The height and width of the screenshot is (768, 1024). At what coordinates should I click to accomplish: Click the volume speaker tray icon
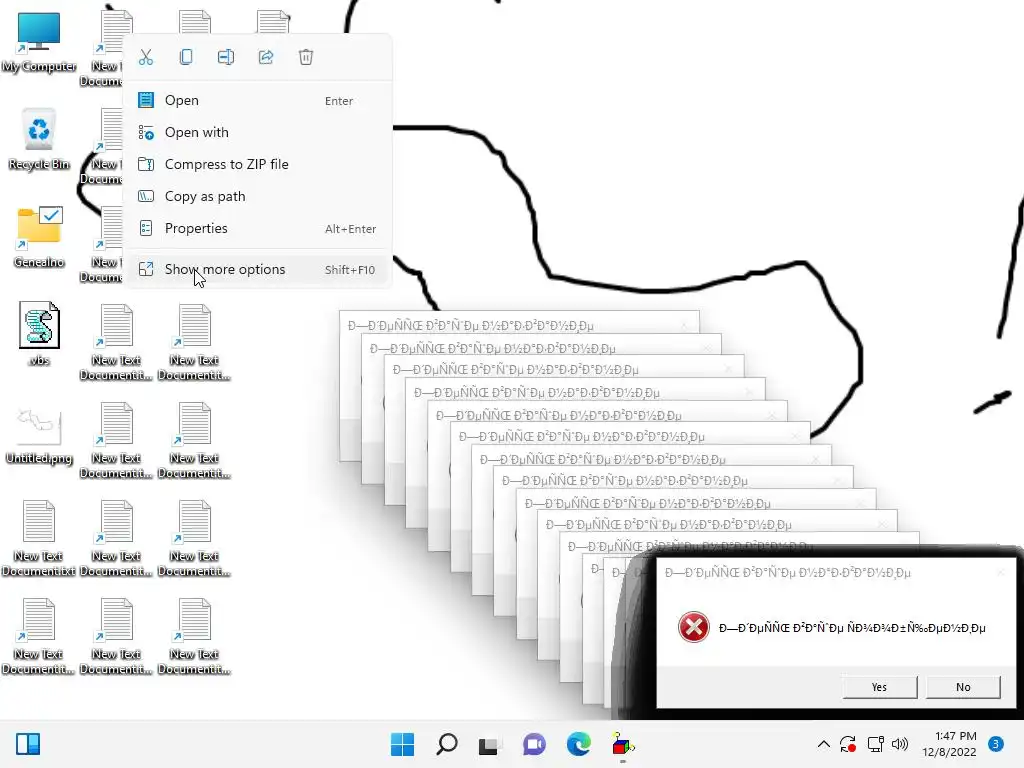(900, 744)
